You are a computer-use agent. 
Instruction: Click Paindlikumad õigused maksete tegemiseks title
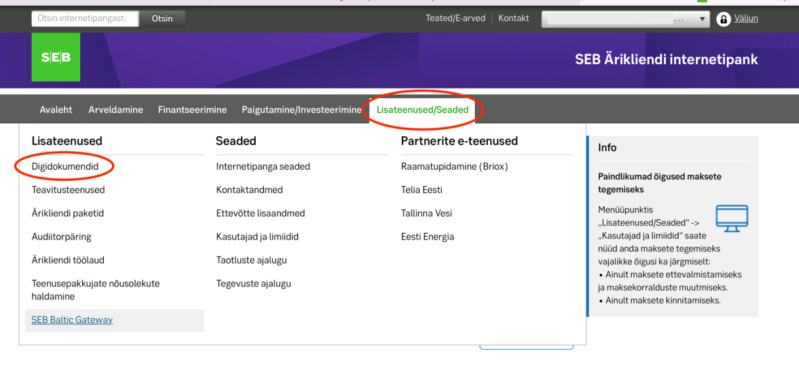pos(660,182)
